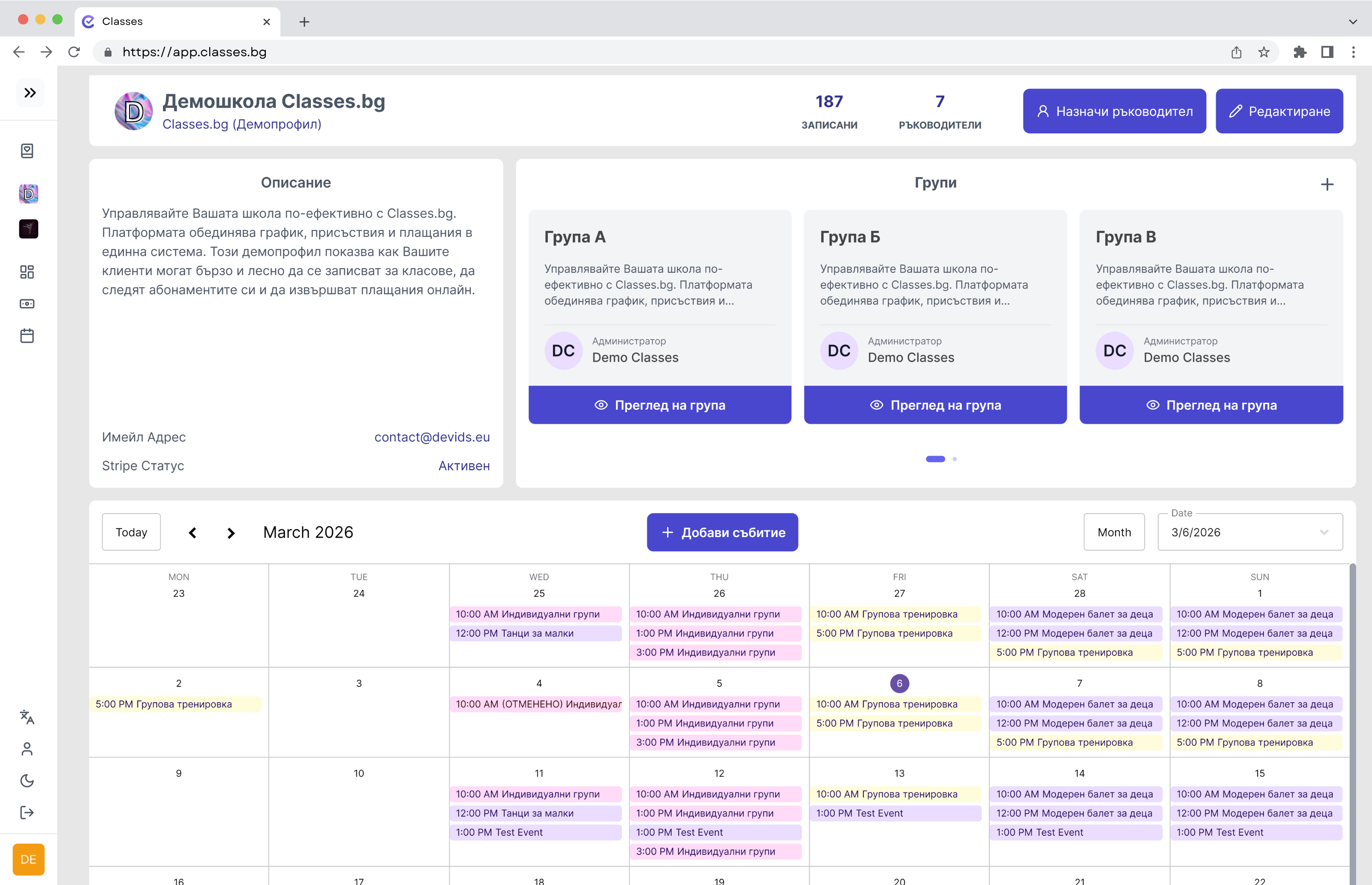Open the browser three-dot menu
1372x885 pixels.
tap(1354, 52)
